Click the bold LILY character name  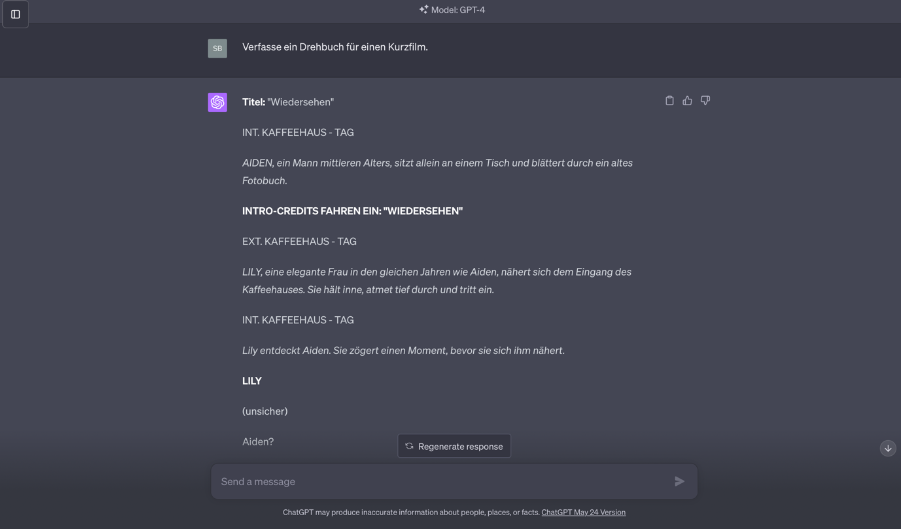(252, 381)
